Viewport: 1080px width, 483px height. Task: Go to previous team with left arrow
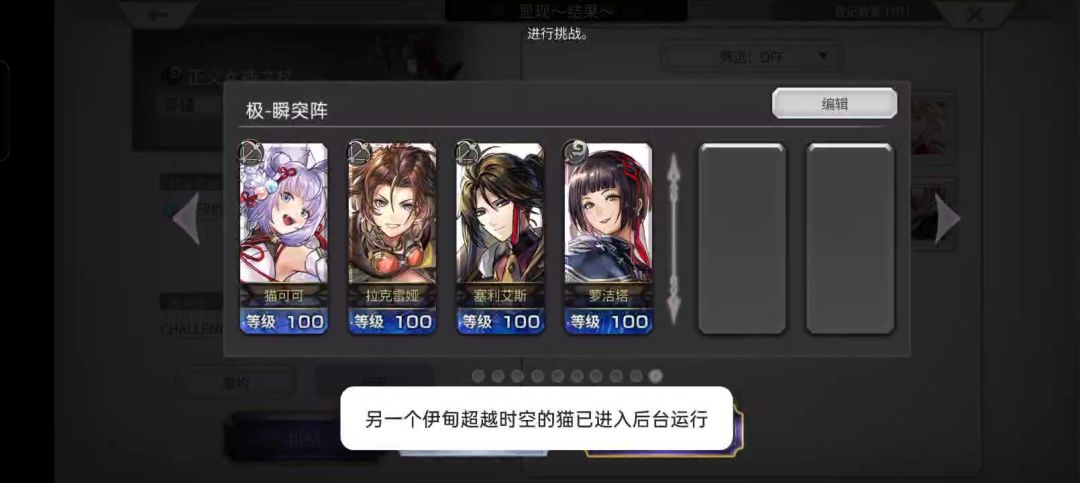tap(187, 219)
